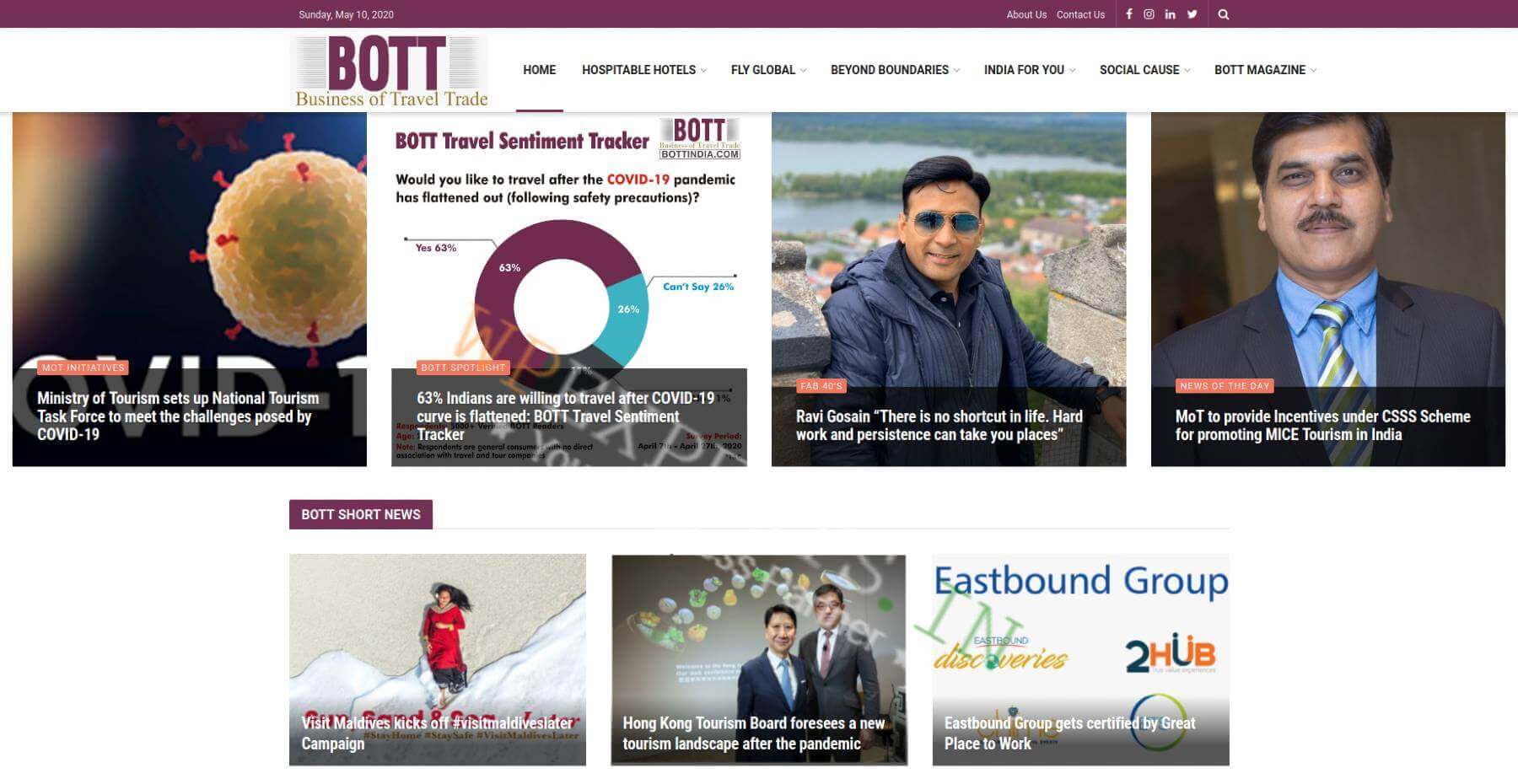Viewport: 1518px width, 784px height.
Task: Click the MOT Initiatives category tag
Action: (83, 368)
